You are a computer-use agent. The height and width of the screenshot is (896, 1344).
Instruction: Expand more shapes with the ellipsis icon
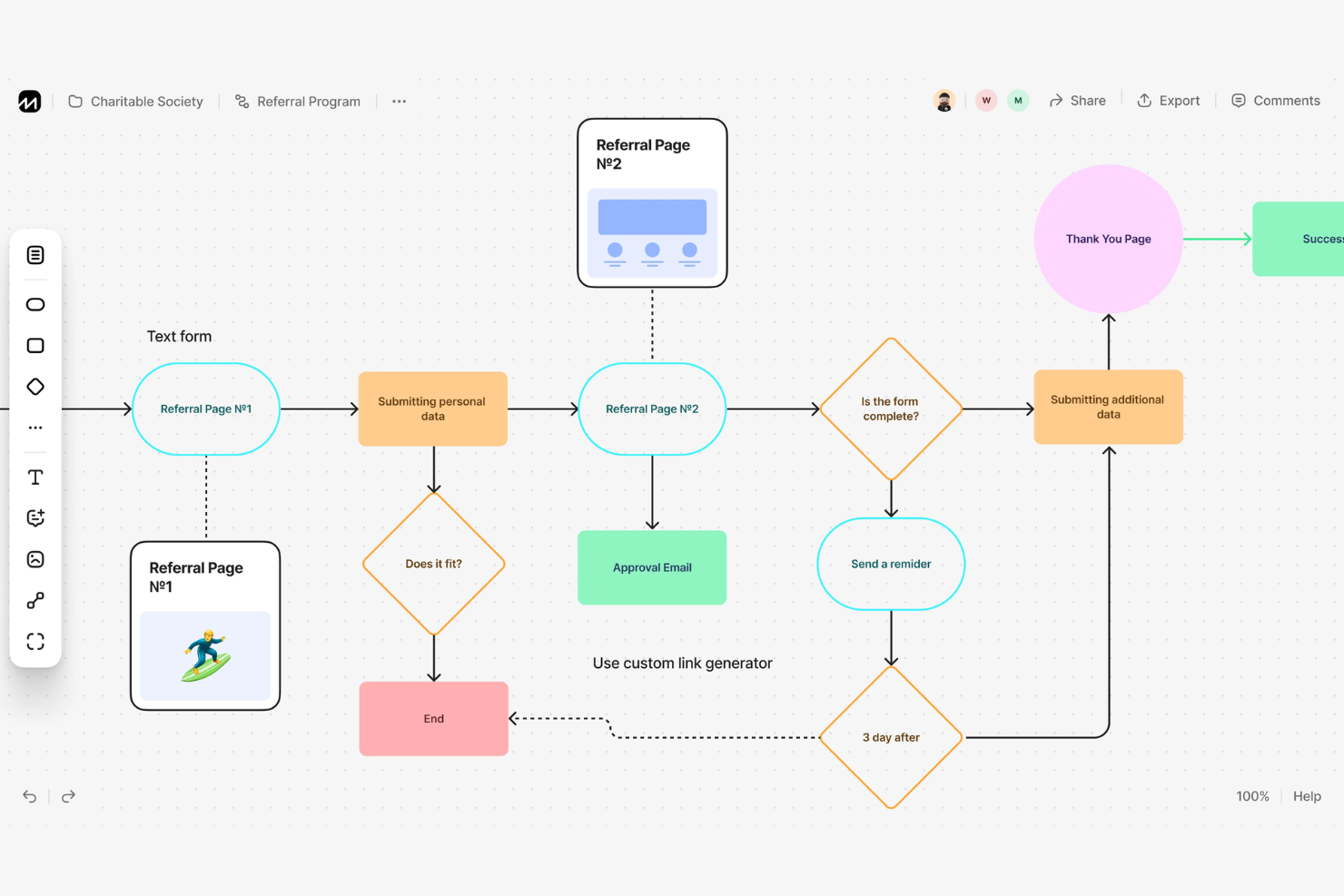tap(35, 427)
